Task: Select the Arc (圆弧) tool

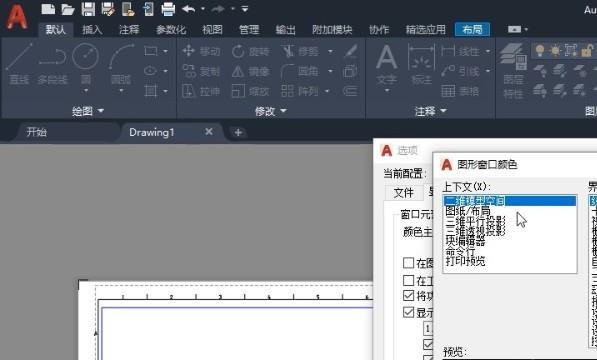Action: (x=121, y=64)
